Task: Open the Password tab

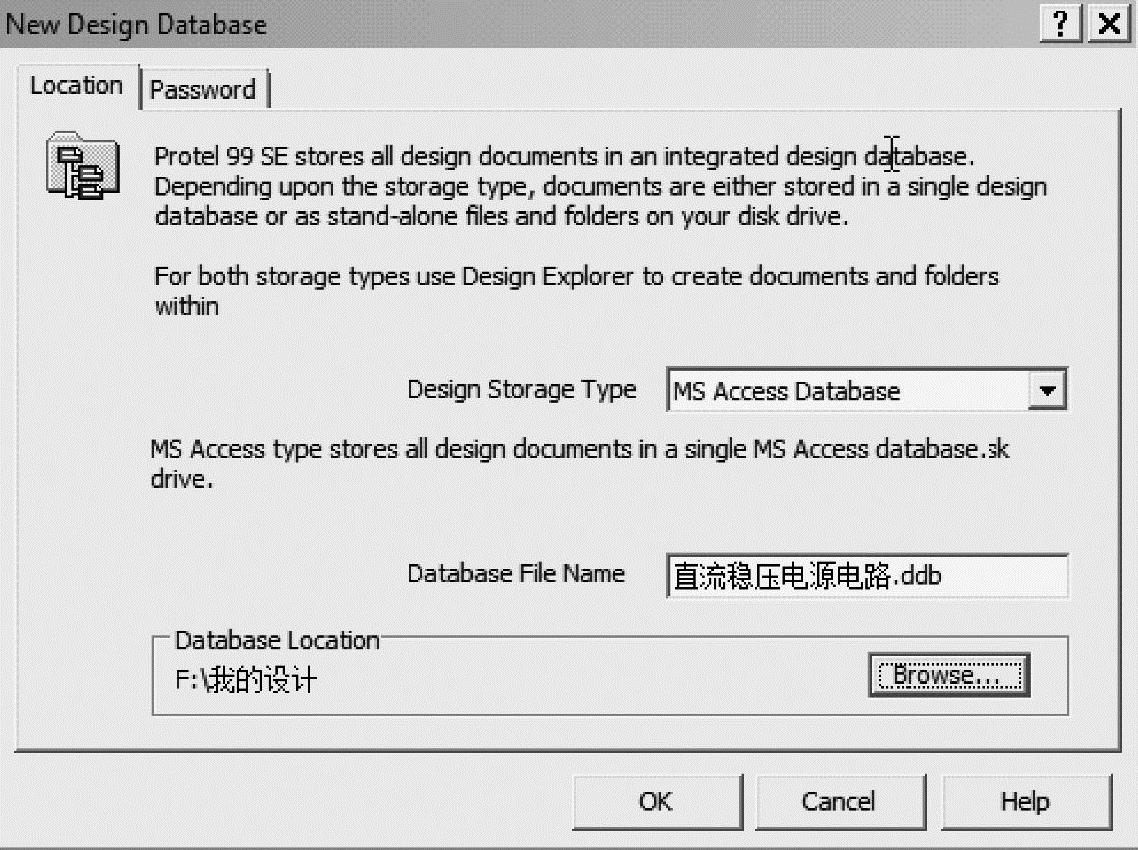Action: pyautogui.click(x=203, y=90)
